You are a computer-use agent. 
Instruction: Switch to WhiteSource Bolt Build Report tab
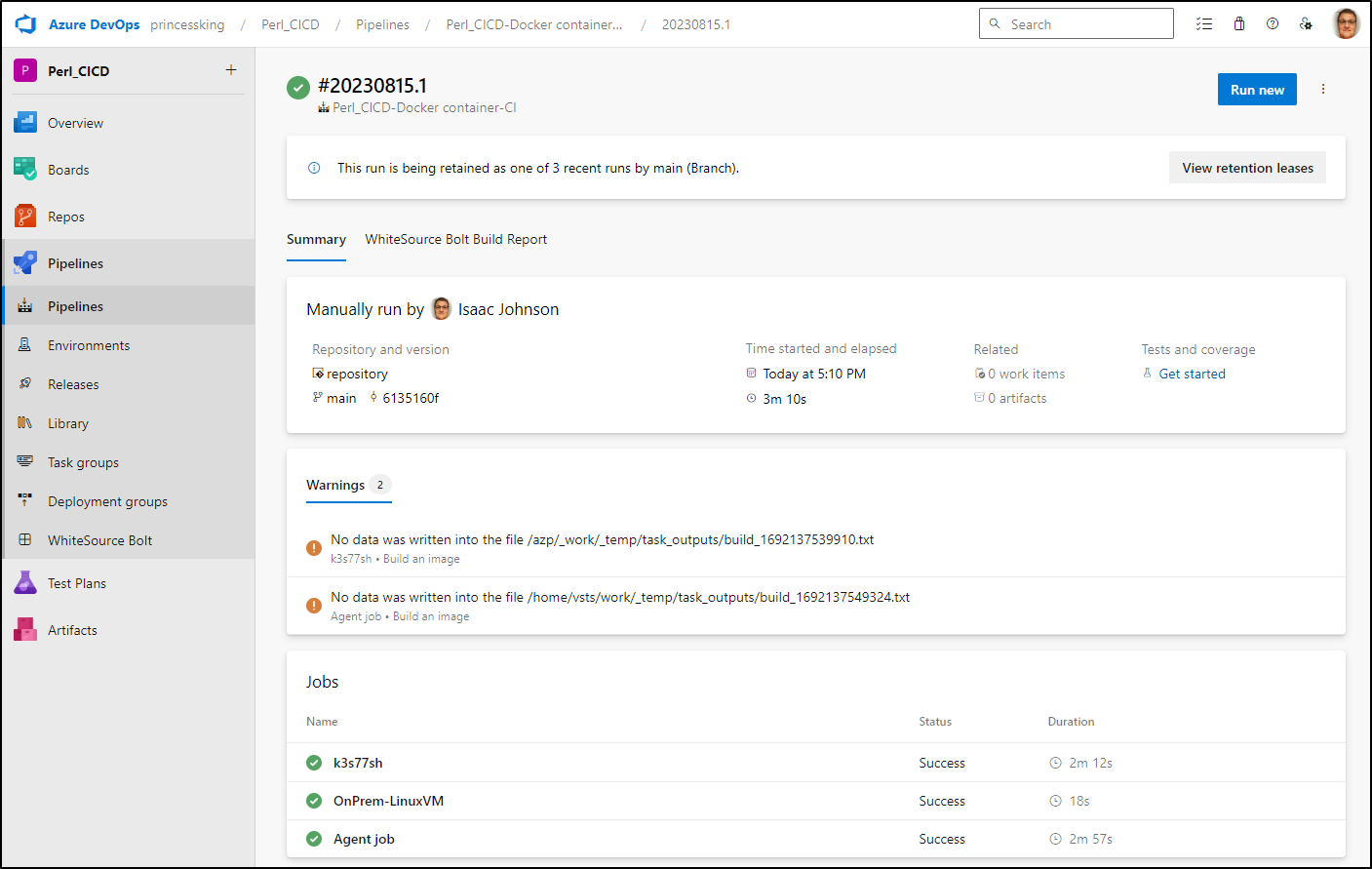(455, 240)
